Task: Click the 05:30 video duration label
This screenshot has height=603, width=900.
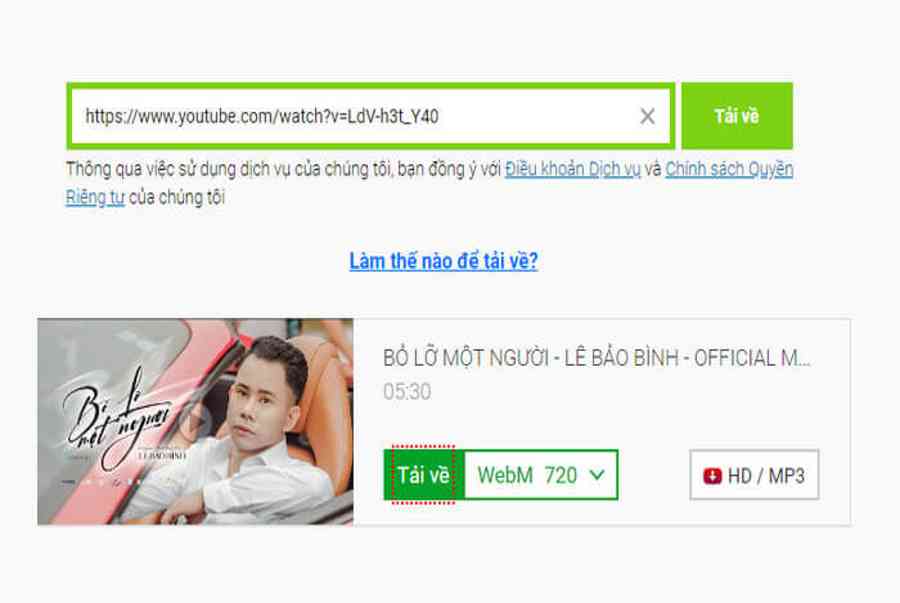Action: tap(407, 392)
